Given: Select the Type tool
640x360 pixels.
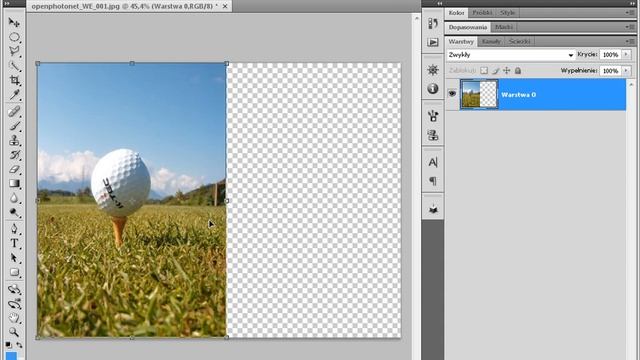Looking at the screenshot, I should (14, 243).
